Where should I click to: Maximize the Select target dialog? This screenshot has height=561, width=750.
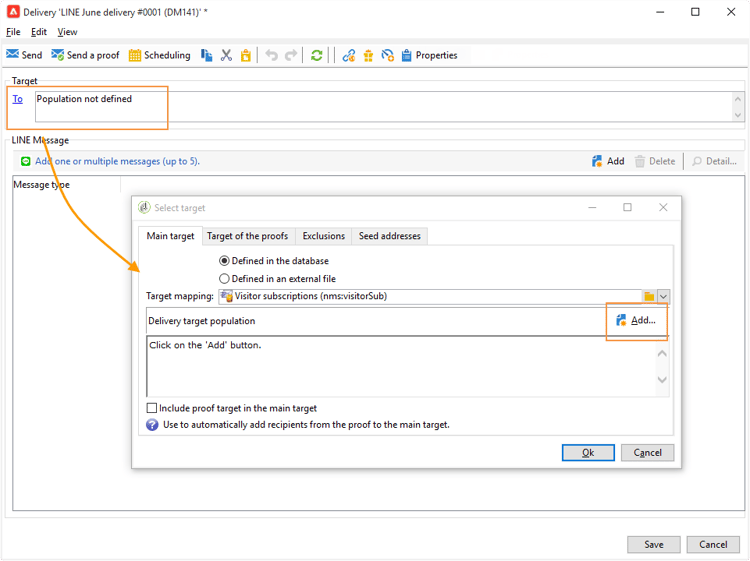coord(627,207)
